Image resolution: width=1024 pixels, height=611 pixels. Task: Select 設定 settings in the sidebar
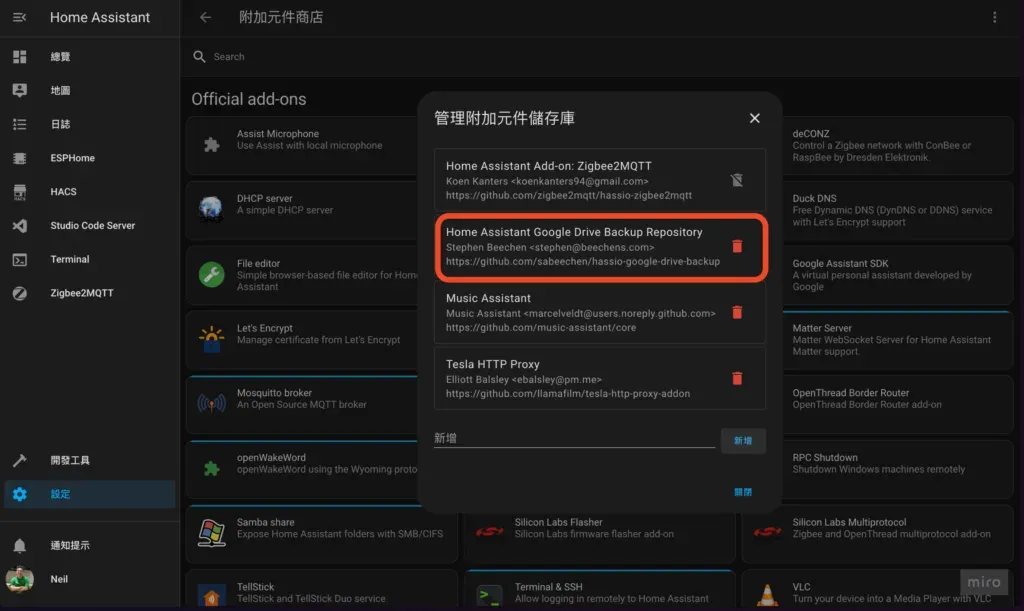tap(58, 493)
